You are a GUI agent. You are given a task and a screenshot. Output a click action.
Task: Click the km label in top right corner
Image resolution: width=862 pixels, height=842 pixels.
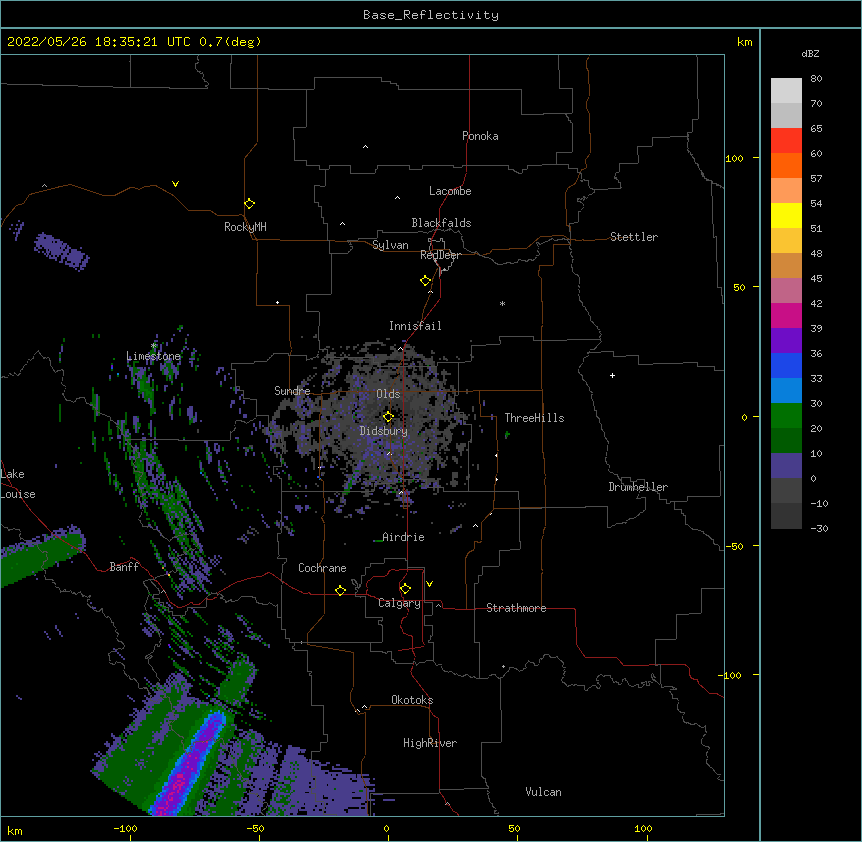click(x=744, y=42)
